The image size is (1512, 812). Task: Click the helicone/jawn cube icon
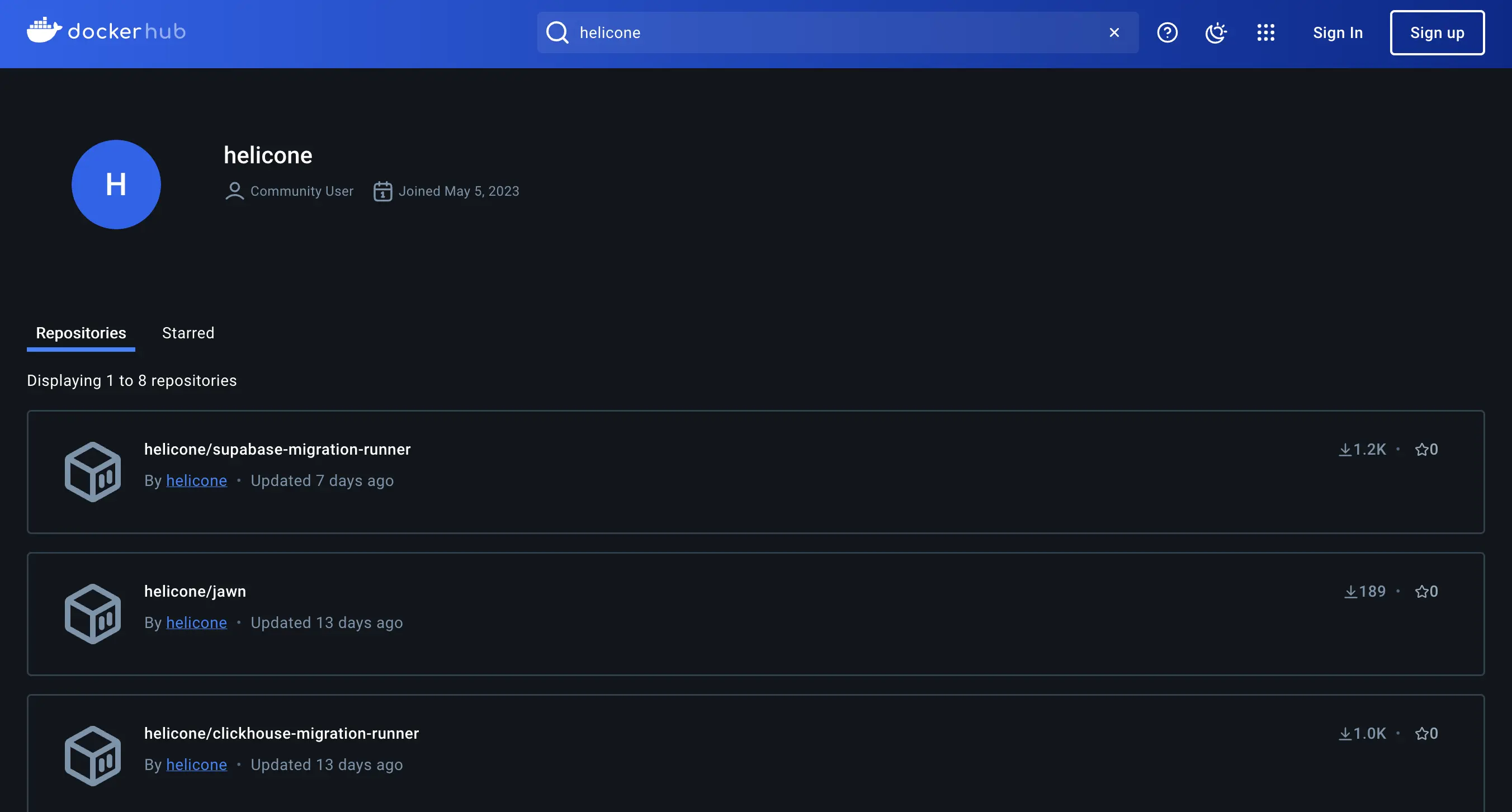coord(93,613)
